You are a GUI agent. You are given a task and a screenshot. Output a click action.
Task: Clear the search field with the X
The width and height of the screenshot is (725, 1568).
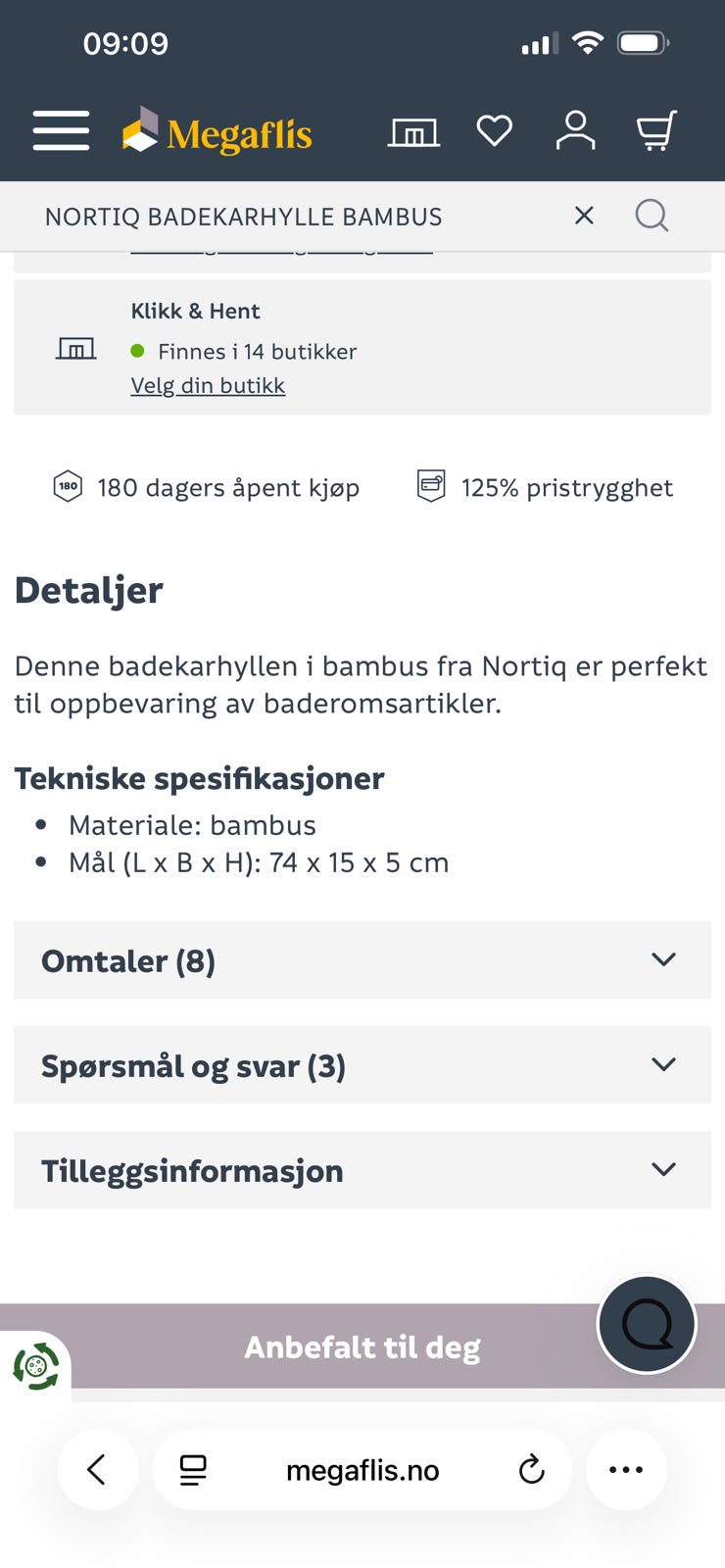584,215
